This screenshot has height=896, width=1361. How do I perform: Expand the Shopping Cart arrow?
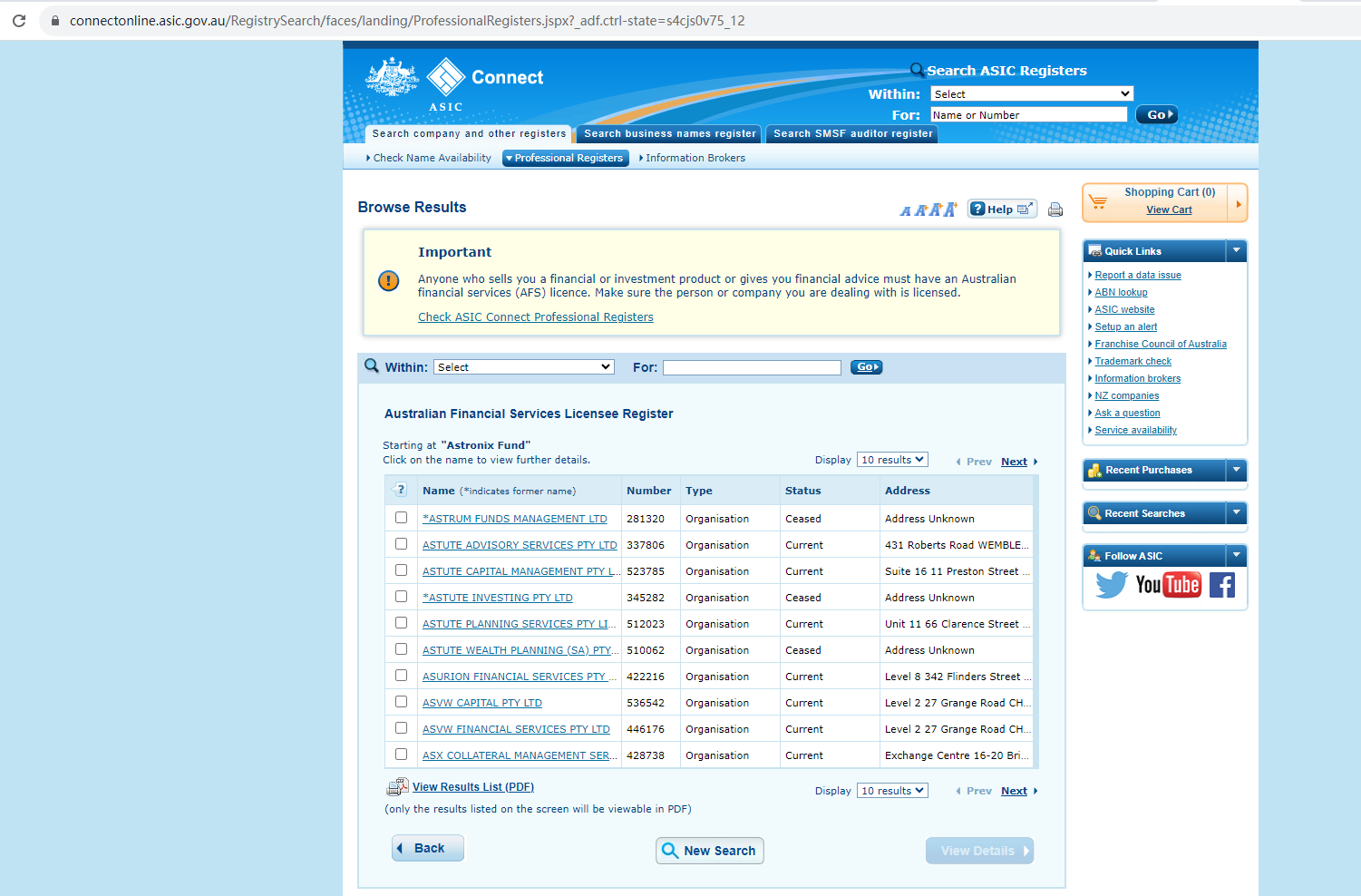click(1238, 203)
